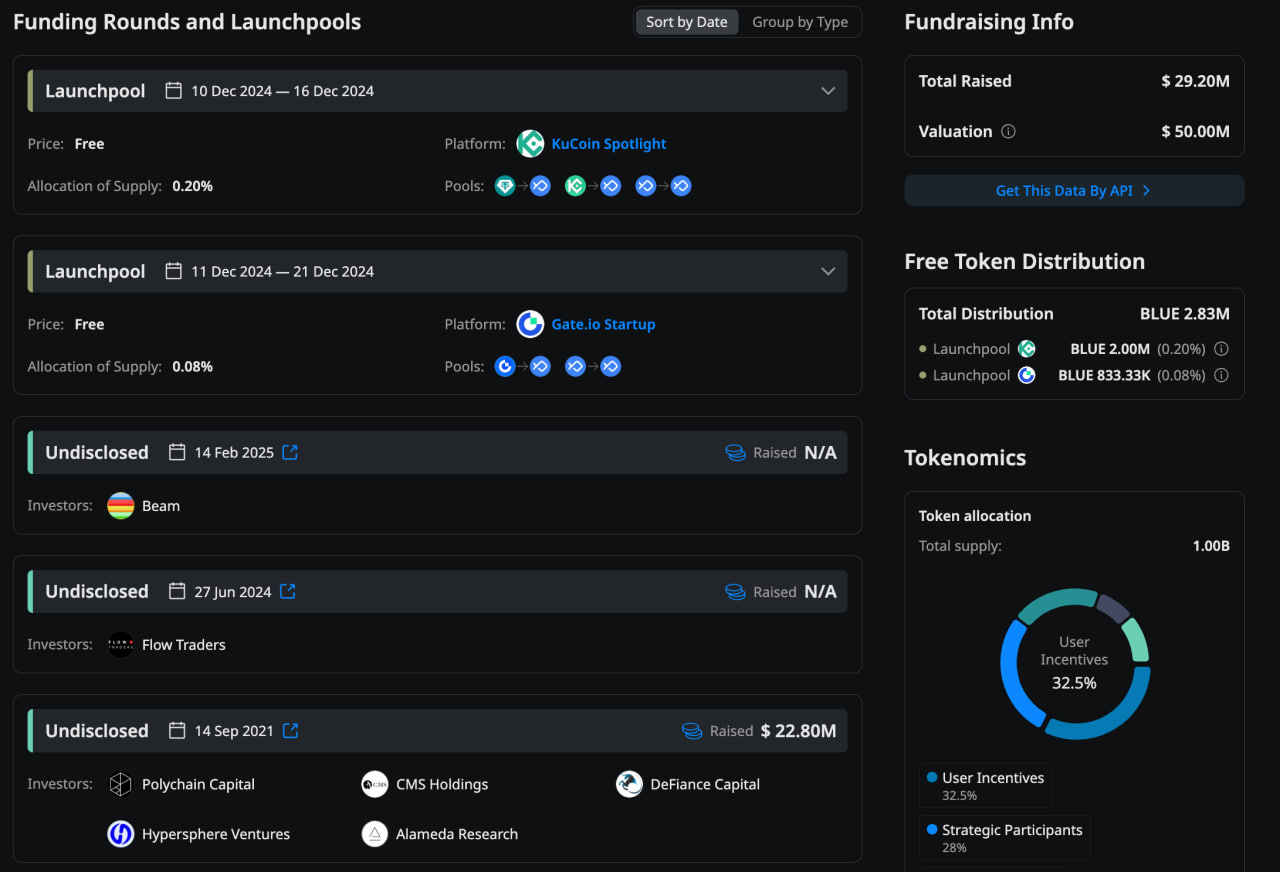The height and width of the screenshot is (872, 1280).
Task: Open the external link icon beside 14 Feb 2025
Action: coord(290,452)
